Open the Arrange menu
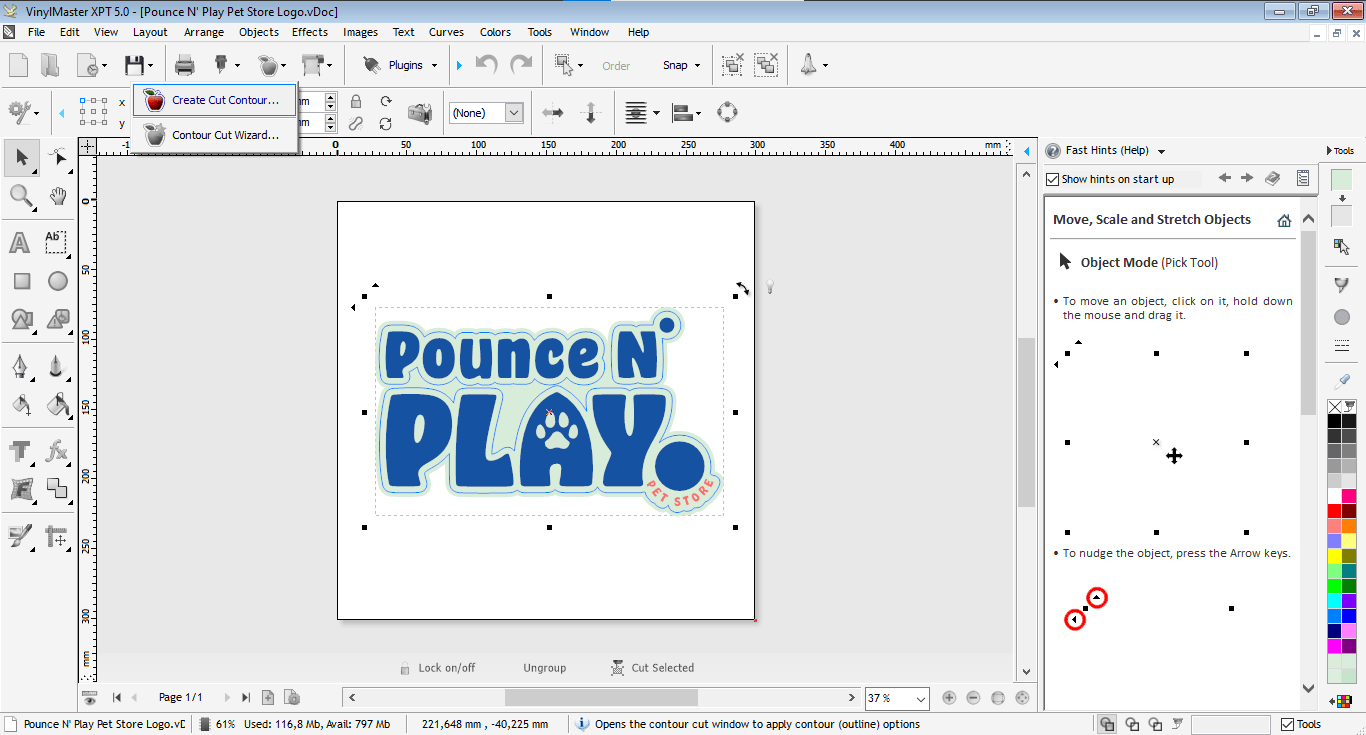The image size is (1366, 735). click(x=204, y=32)
